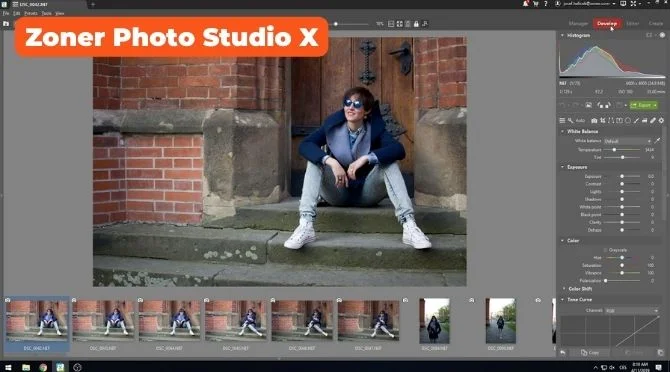Rotate the photo left
Viewport: 670px width, 372px height.
[600, 105]
